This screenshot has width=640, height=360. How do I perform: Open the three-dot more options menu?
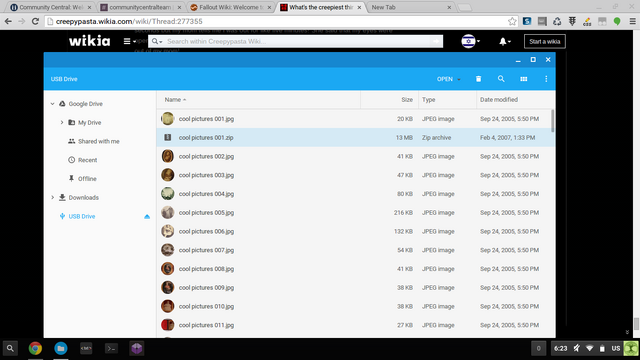click(546, 79)
